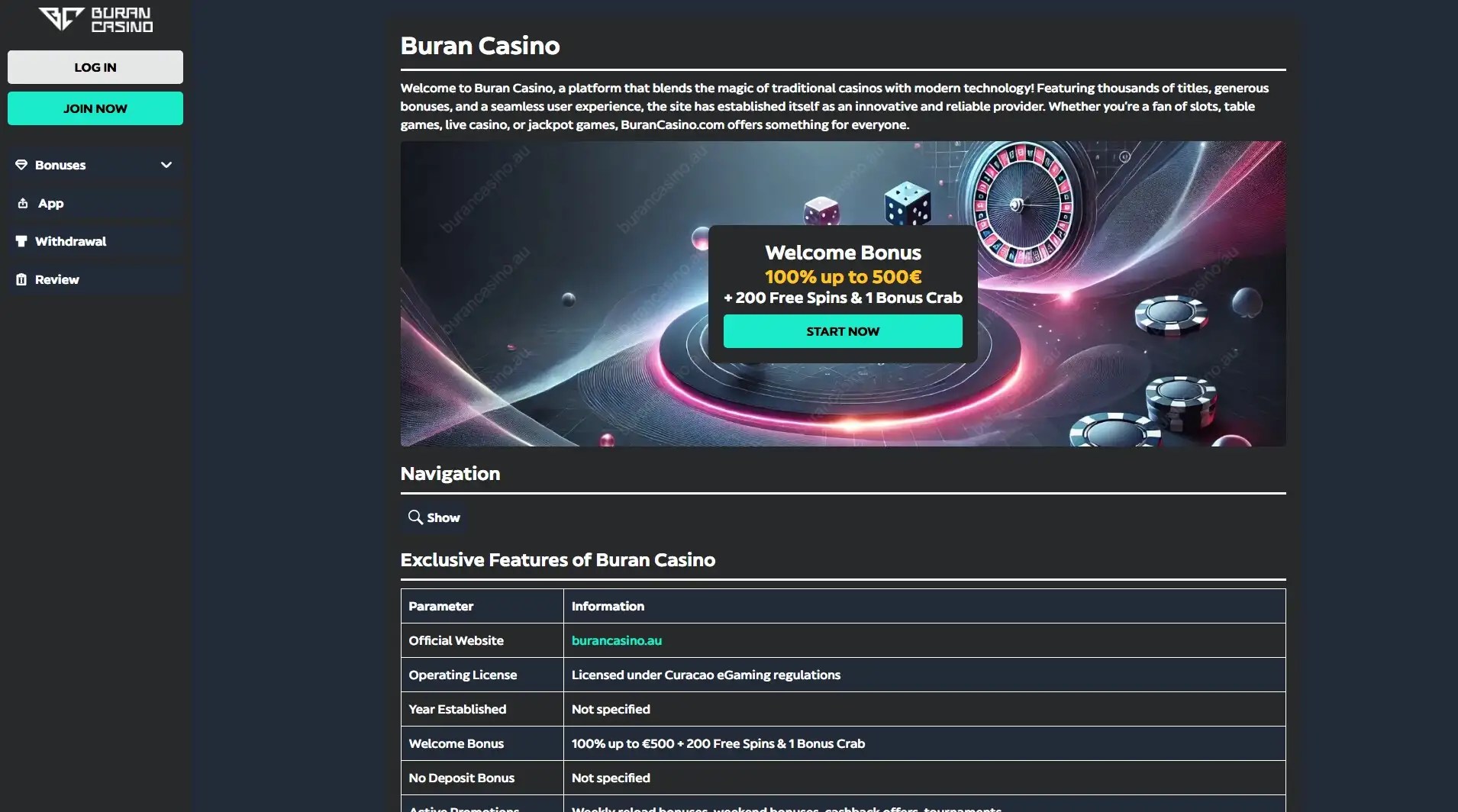The width and height of the screenshot is (1458, 812).
Task: Click the 'Navigation' section heading
Action: point(450,473)
